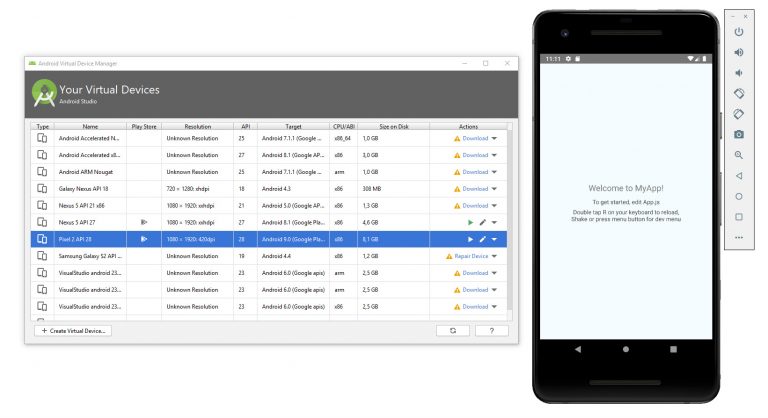This screenshot has height=418, width=768.
Task: Take a screenshot with the camera icon
Action: (739, 134)
